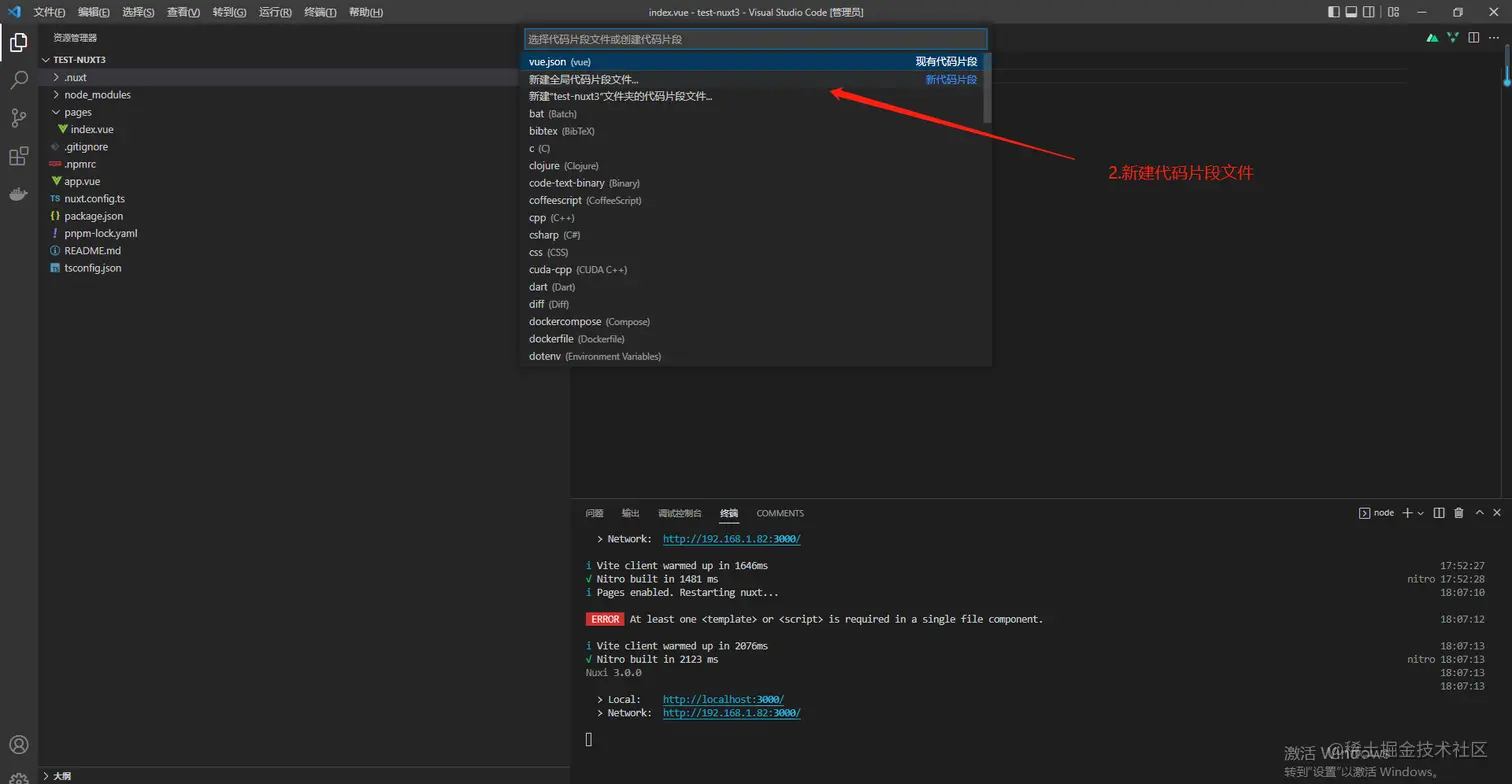Click the node terminal shell indicator
1512x784 pixels.
click(x=1376, y=513)
